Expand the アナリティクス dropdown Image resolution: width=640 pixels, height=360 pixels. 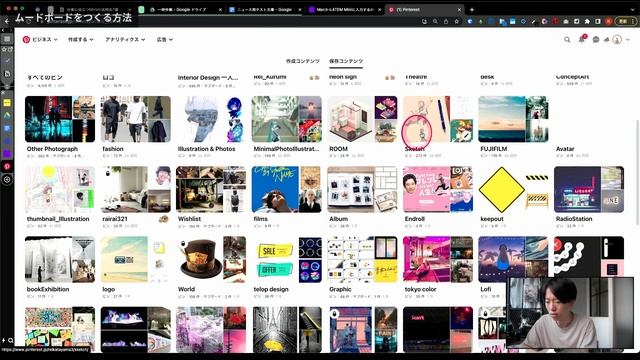(125, 40)
